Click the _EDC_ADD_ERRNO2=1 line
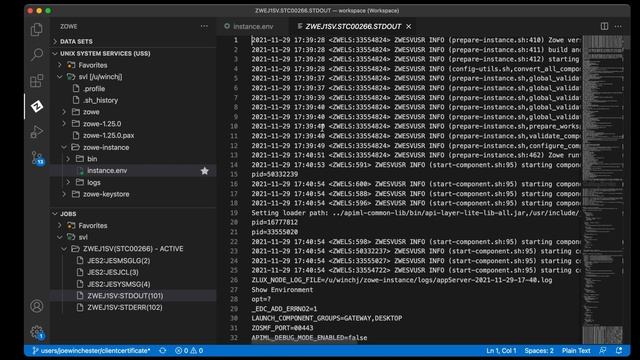 pos(284,309)
